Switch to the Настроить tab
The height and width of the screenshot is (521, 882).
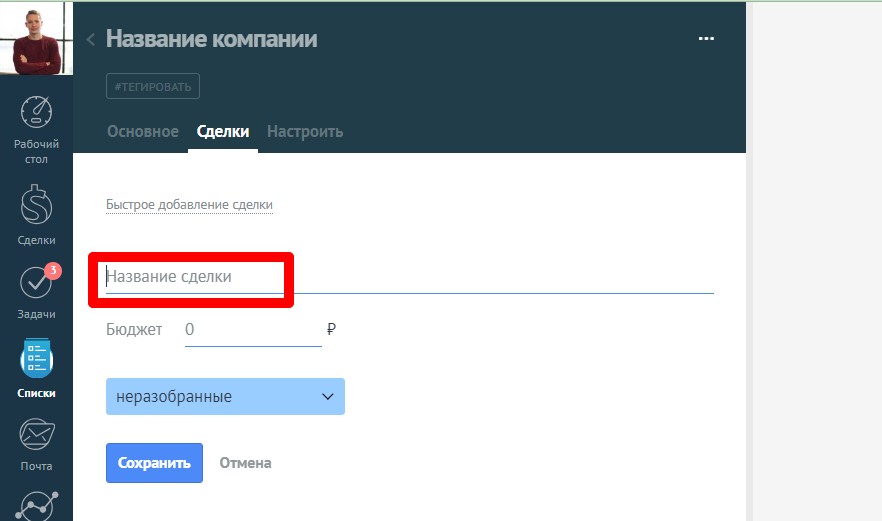click(x=305, y=131)
